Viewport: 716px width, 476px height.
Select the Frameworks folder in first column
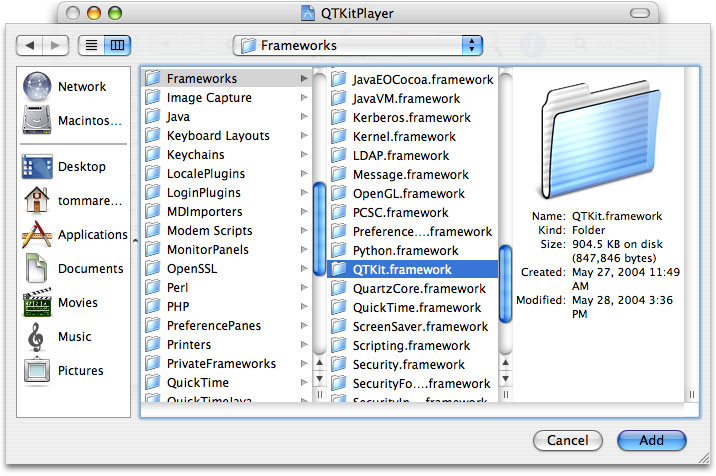point(226,79)
